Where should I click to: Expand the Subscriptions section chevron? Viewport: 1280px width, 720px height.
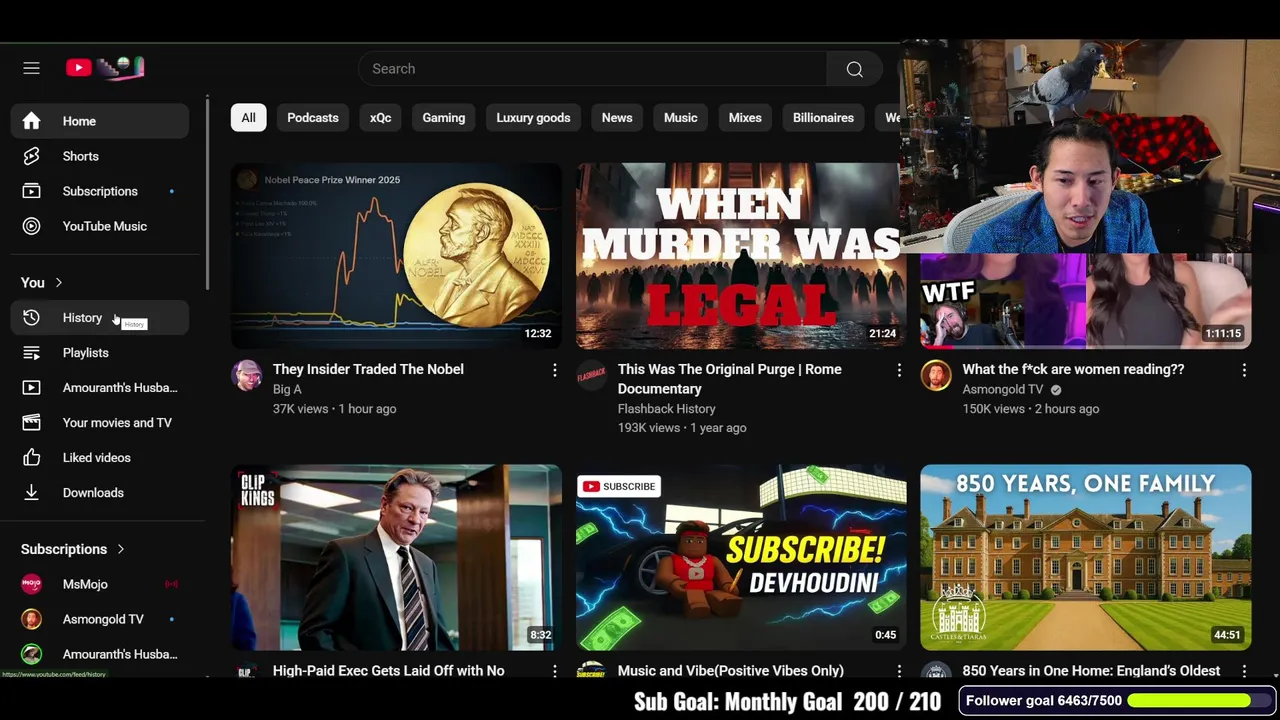pyautogui.click(x=120, y=549)
